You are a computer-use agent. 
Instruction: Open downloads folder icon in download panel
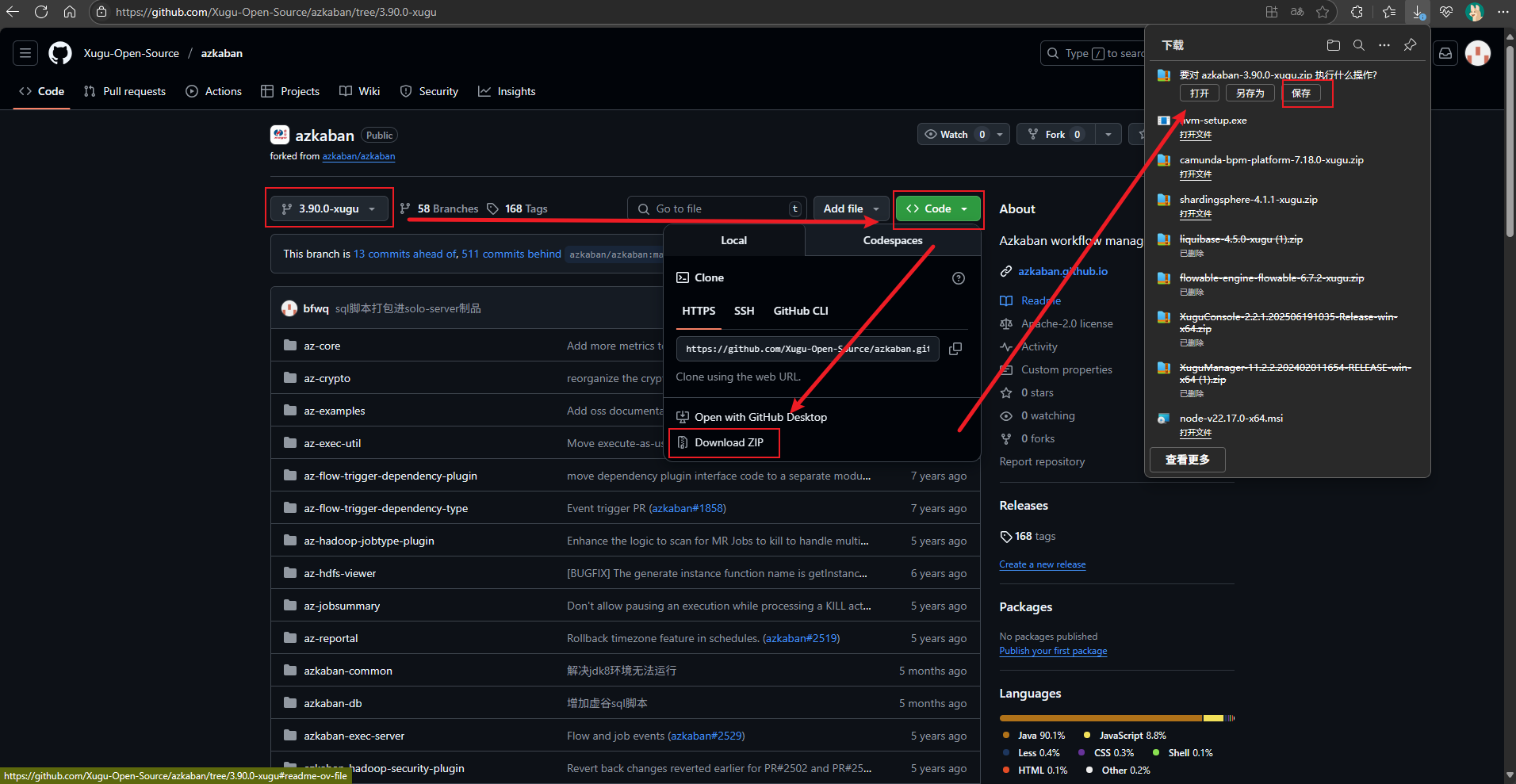coord(1333,45)
